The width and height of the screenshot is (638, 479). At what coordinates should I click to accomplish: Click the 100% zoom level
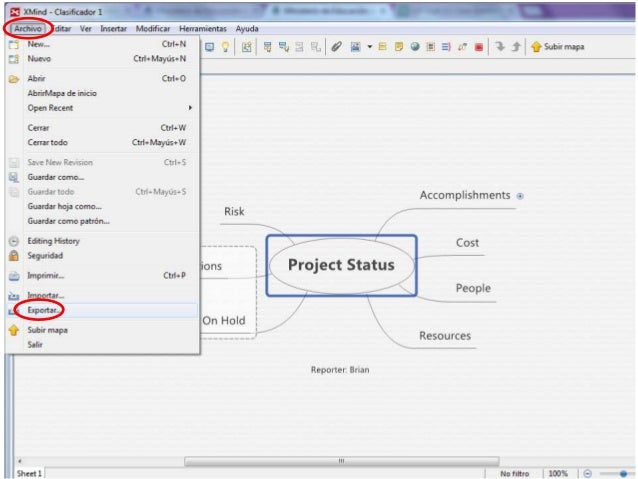pyautogui.click(x=558, y=474)
